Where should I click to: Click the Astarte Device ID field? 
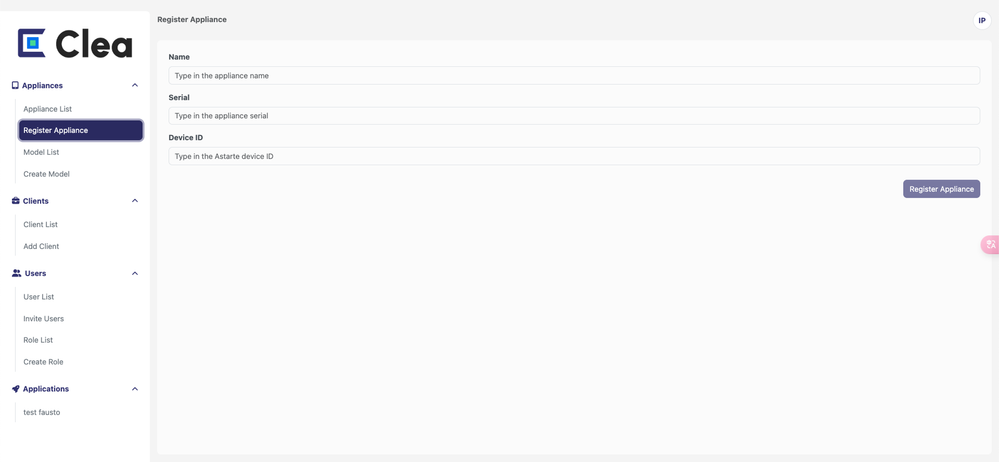tap(574, 156)
